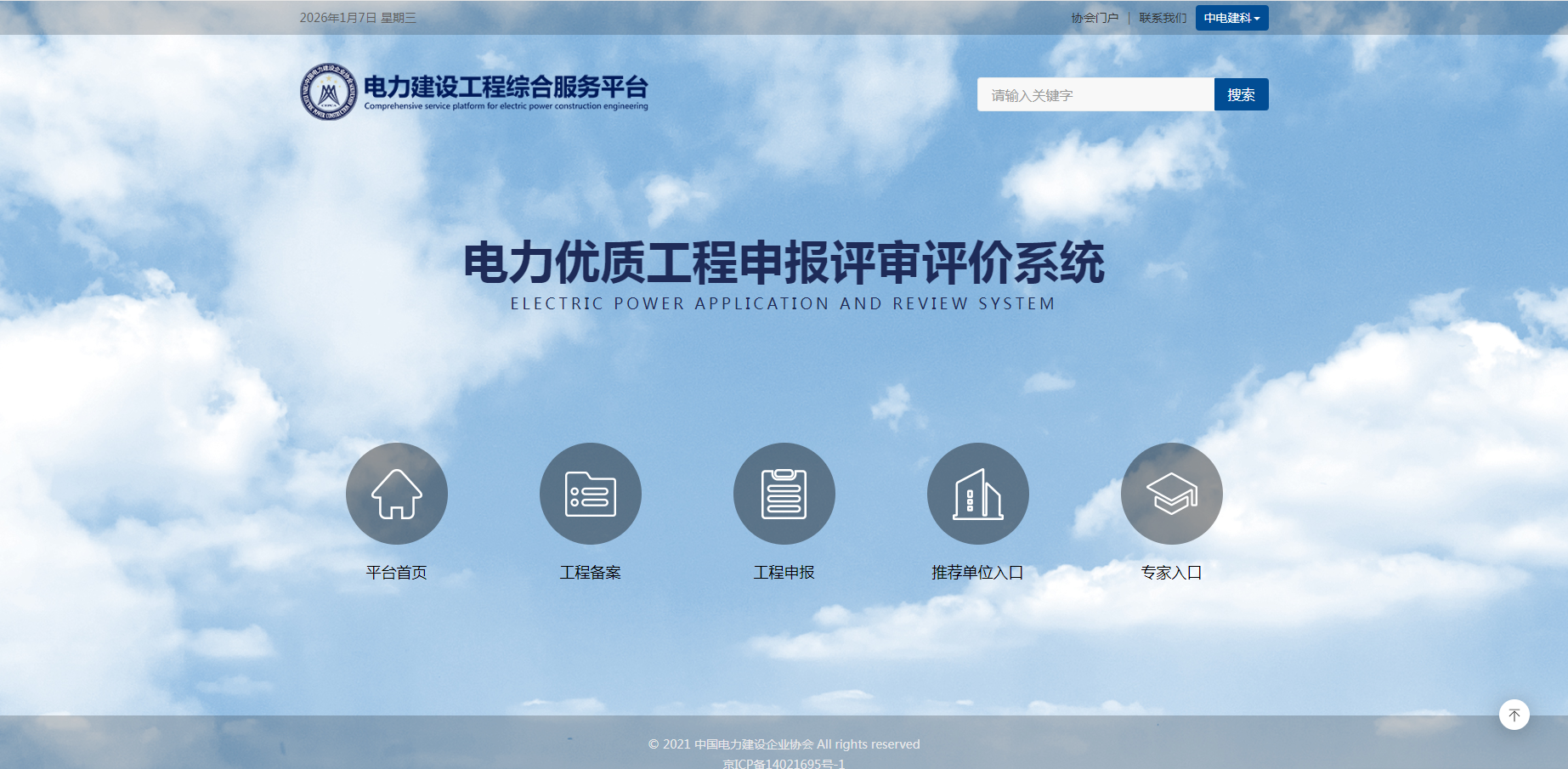Click the 平台首页 text label

396,573
